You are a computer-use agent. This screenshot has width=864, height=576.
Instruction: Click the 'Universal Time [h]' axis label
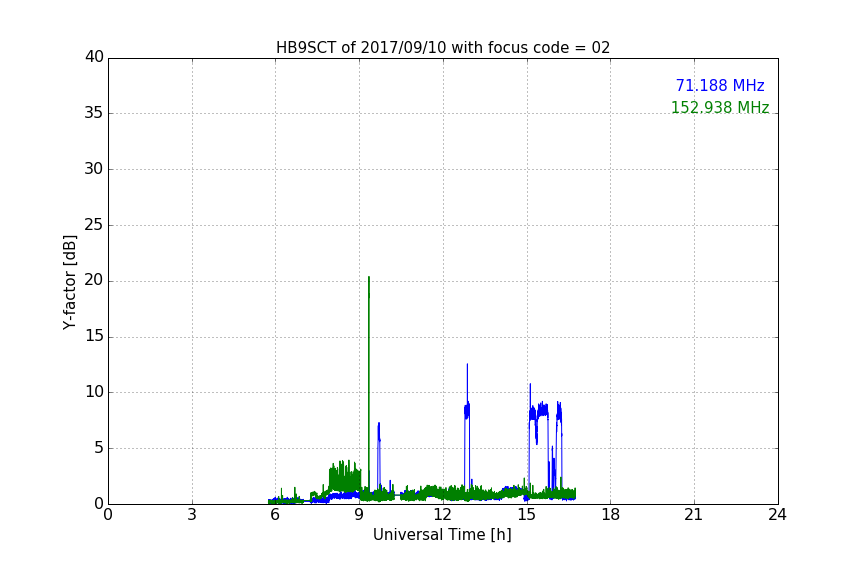tap(442, 535)
